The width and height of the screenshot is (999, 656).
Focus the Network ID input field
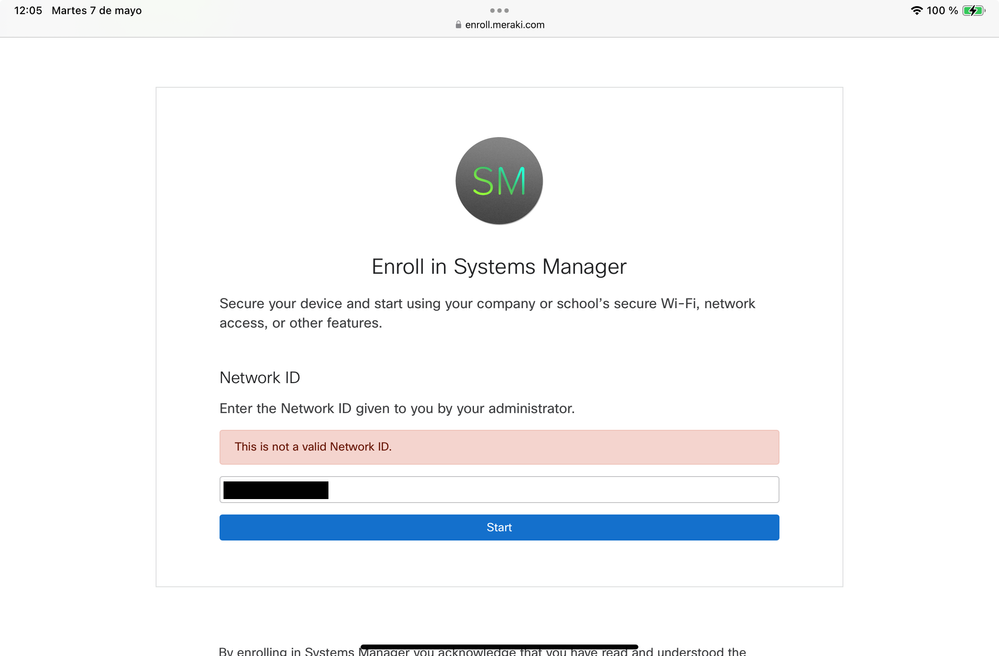[499, 490]
